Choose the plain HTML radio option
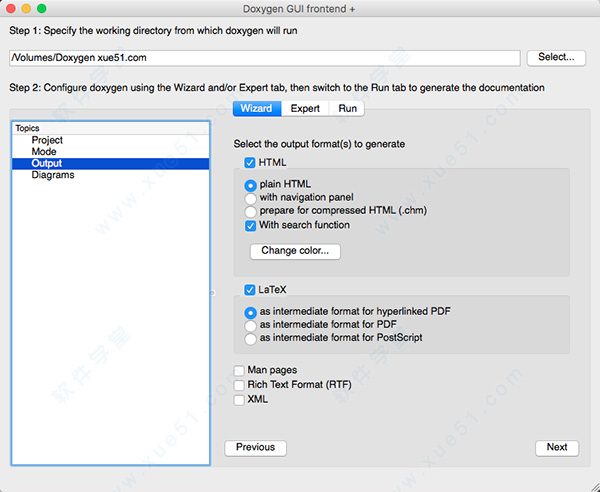 (x=251, y=185)
